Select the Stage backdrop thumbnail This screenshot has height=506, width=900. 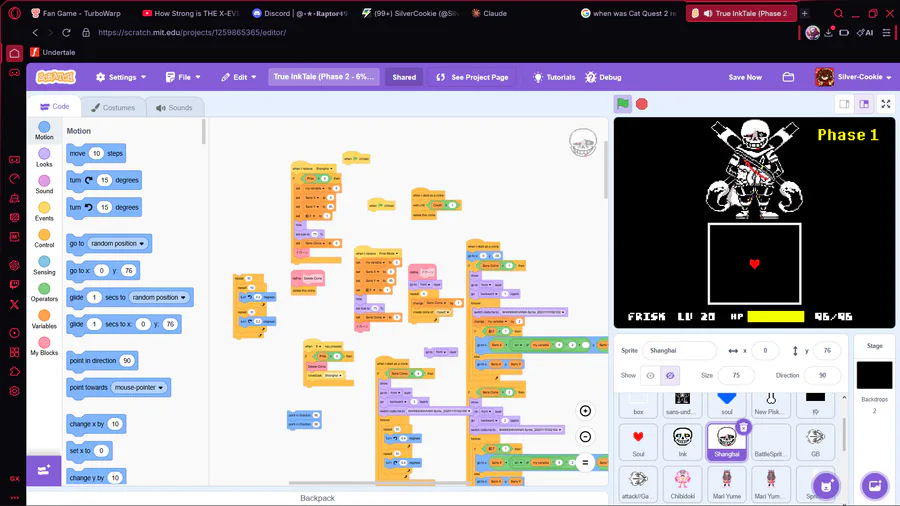click(x=875, y=375)
